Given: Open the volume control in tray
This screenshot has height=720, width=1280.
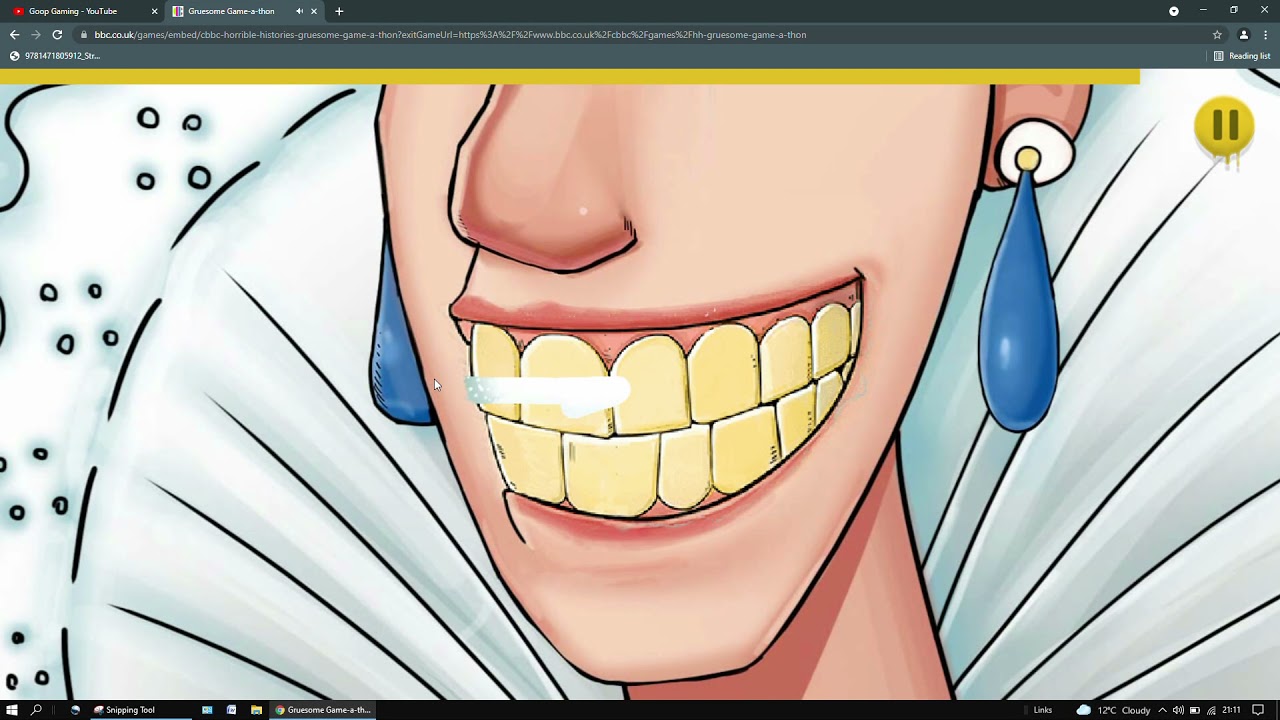Looking at the screenshot, I should coord(1178,710).
